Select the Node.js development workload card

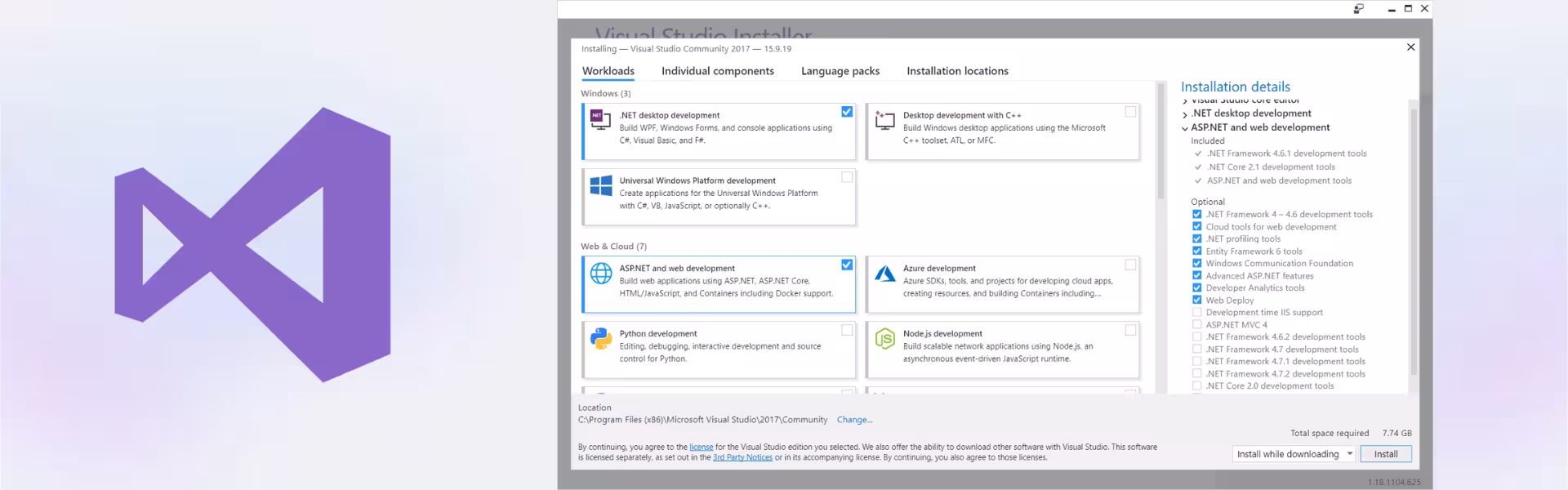click(1003, 350)
